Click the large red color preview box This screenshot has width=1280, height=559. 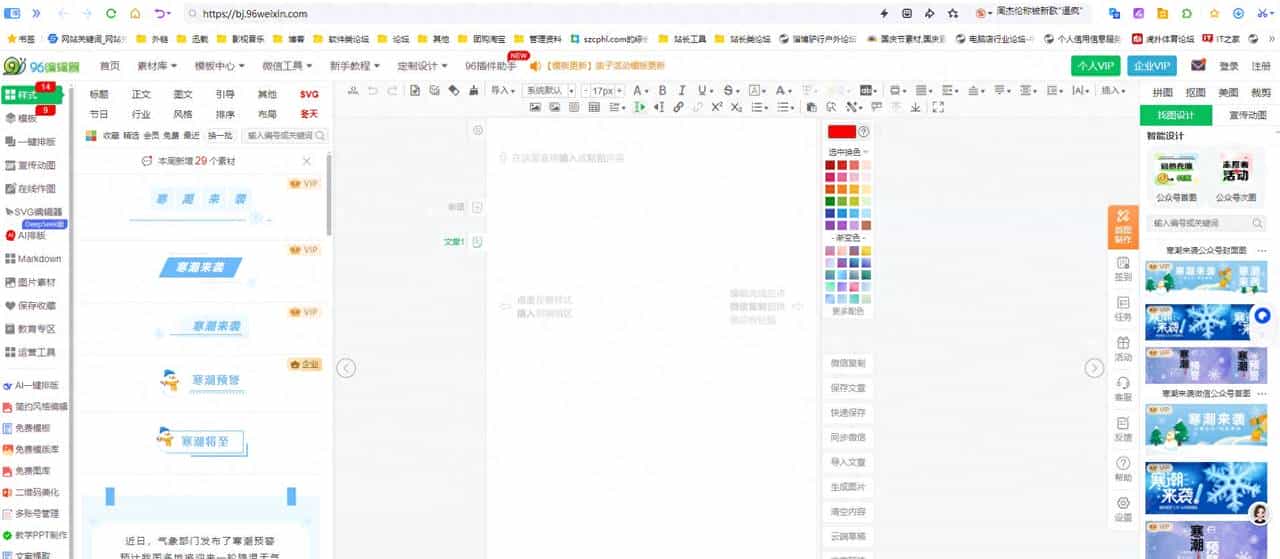[x=842, y=131]
